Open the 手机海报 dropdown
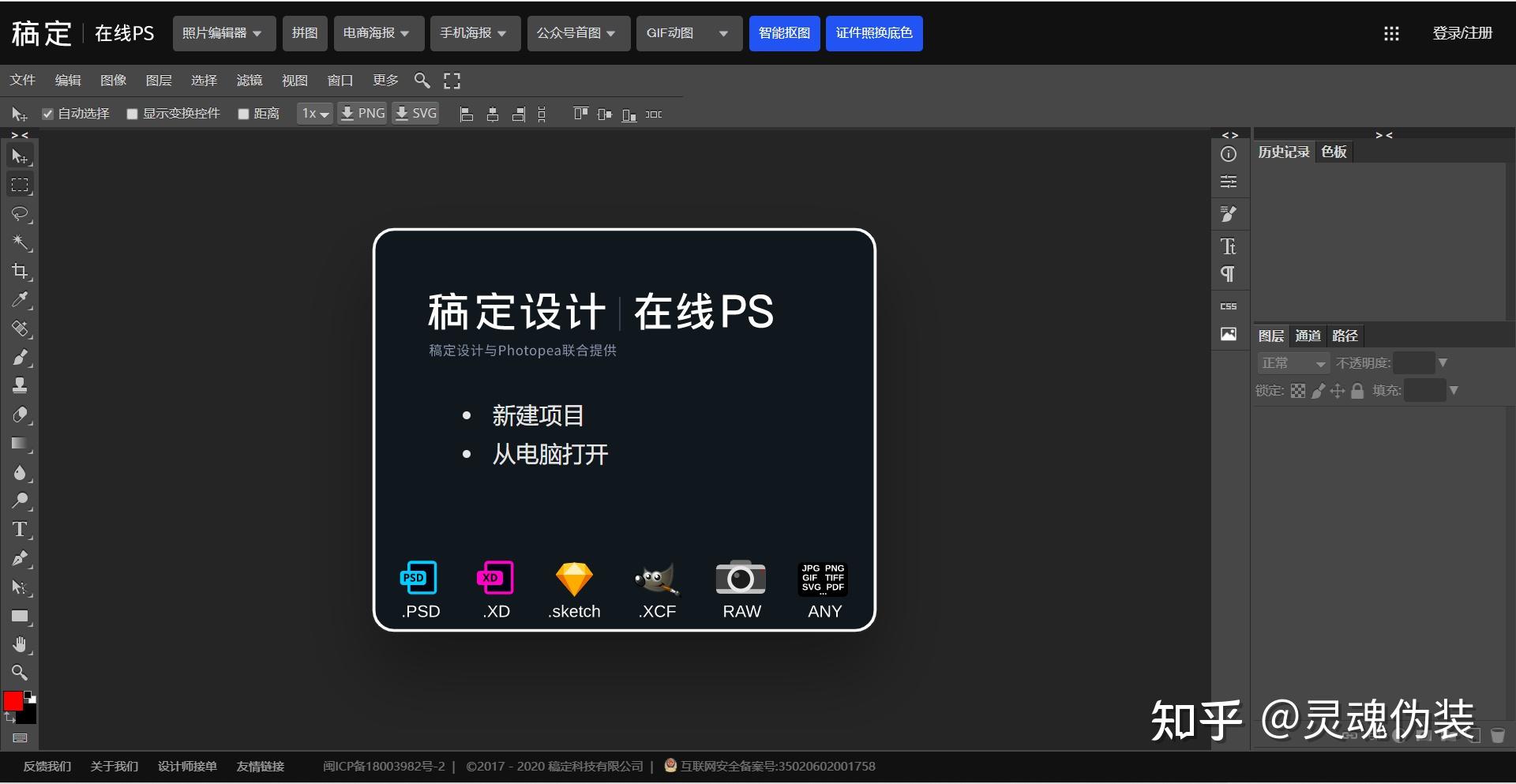 pyautogui.click(x=475, y=33)
